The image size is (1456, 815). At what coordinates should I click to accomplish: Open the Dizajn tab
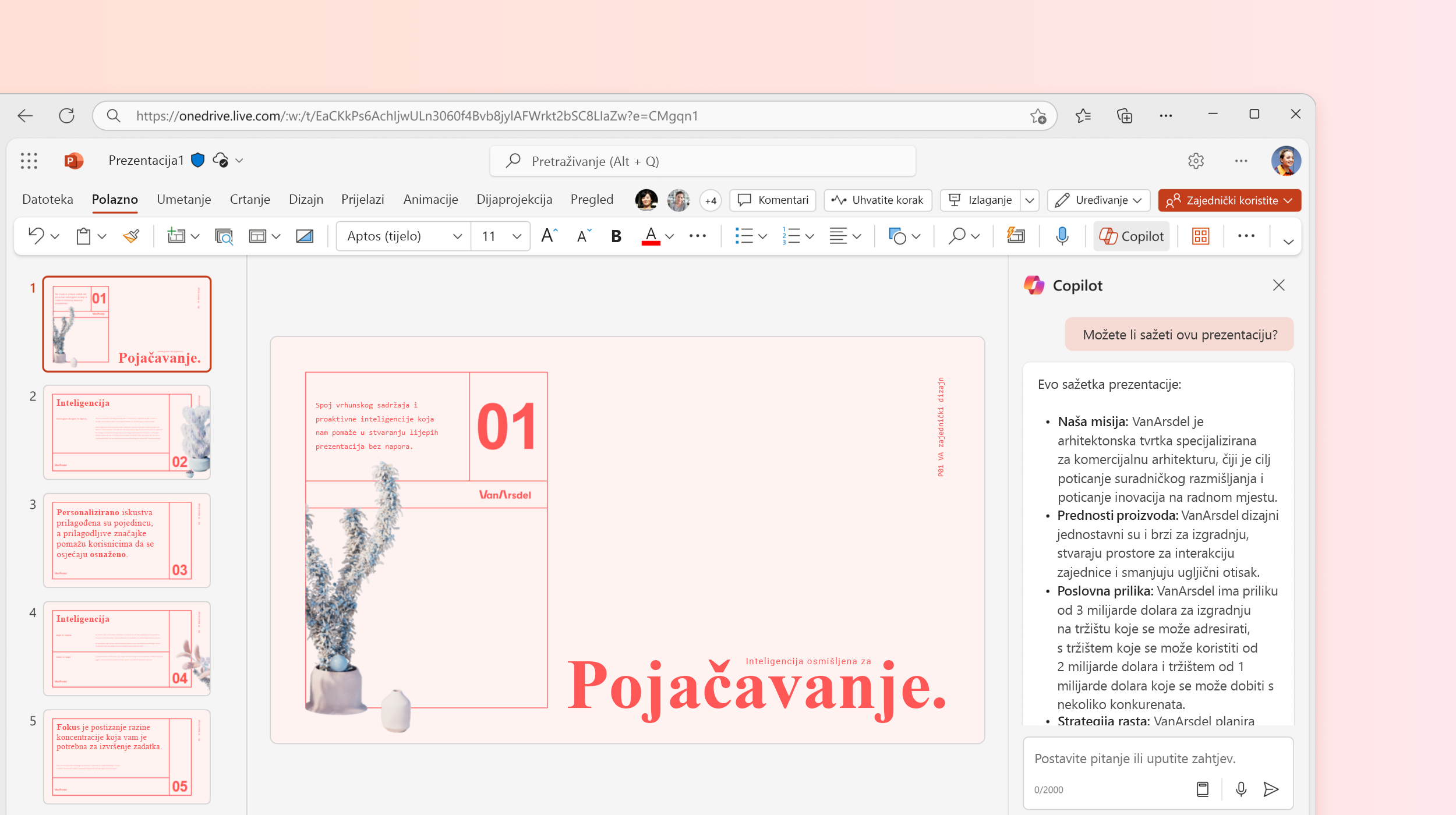tap(306, 199)
